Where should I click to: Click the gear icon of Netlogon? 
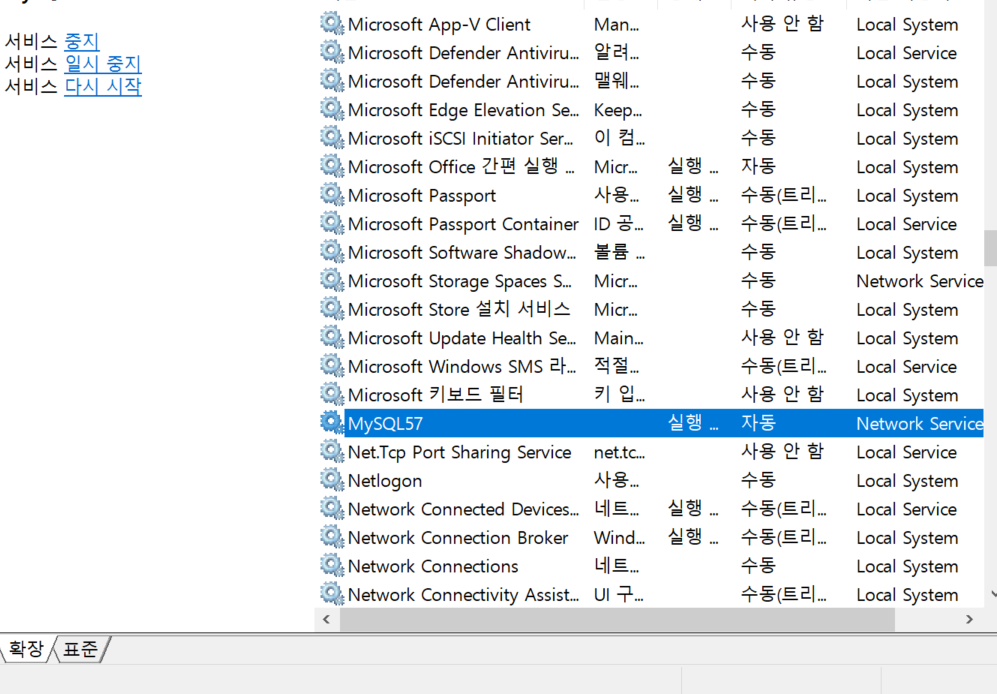[331, 480]
